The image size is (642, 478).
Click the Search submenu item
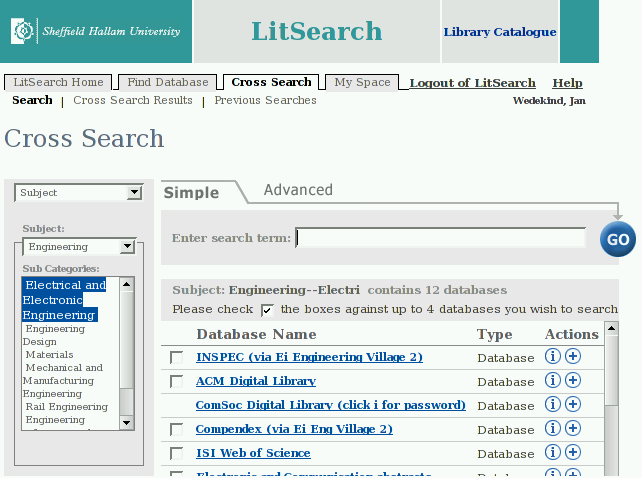(x=32, y=100)
